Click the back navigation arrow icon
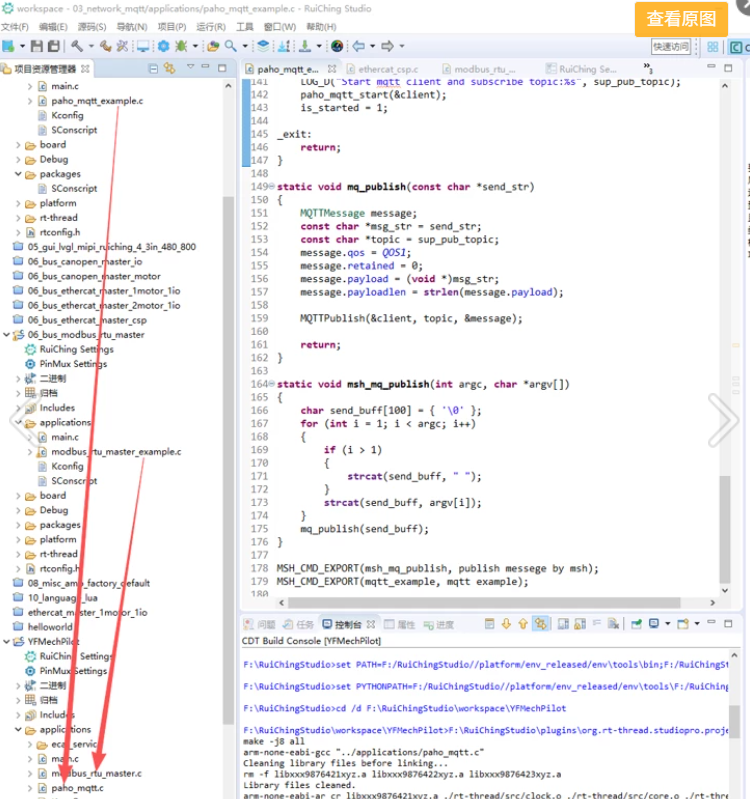Image resolution: width=750 pixels, height=799 pixels. 359,46
